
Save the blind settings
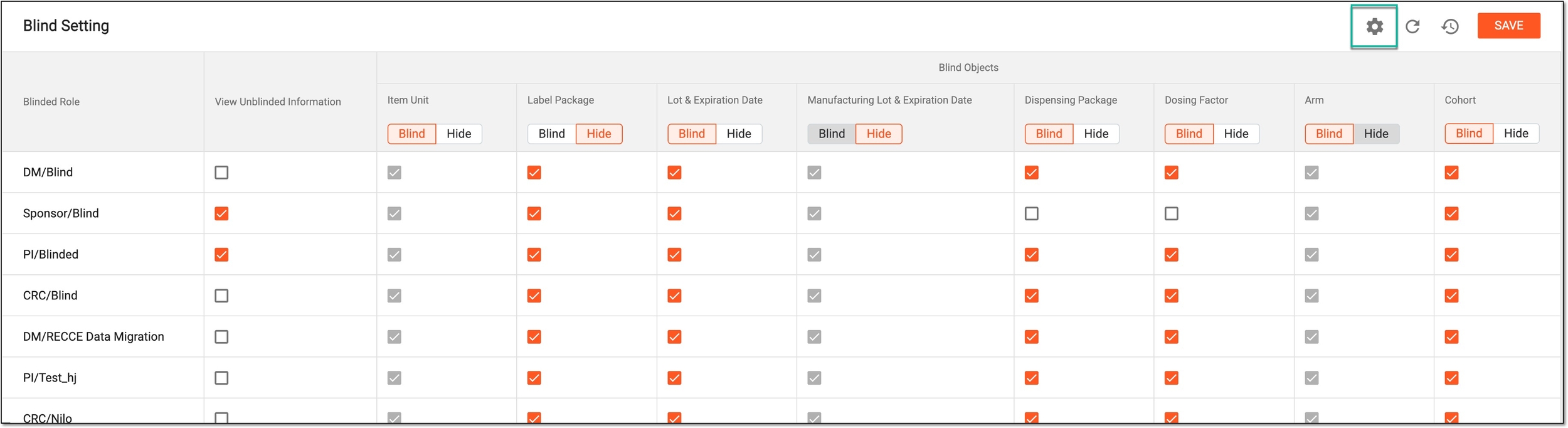1508,26
